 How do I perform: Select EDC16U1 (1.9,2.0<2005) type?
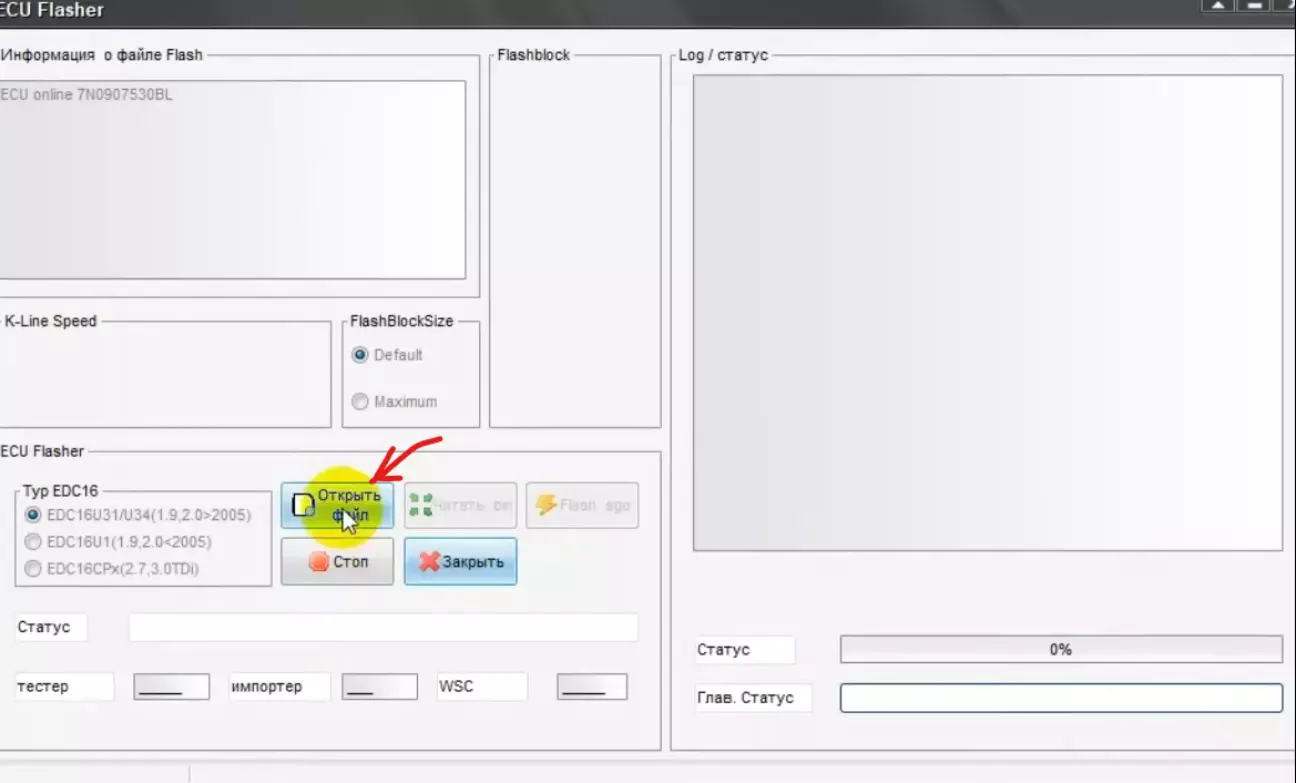[33, 542]
